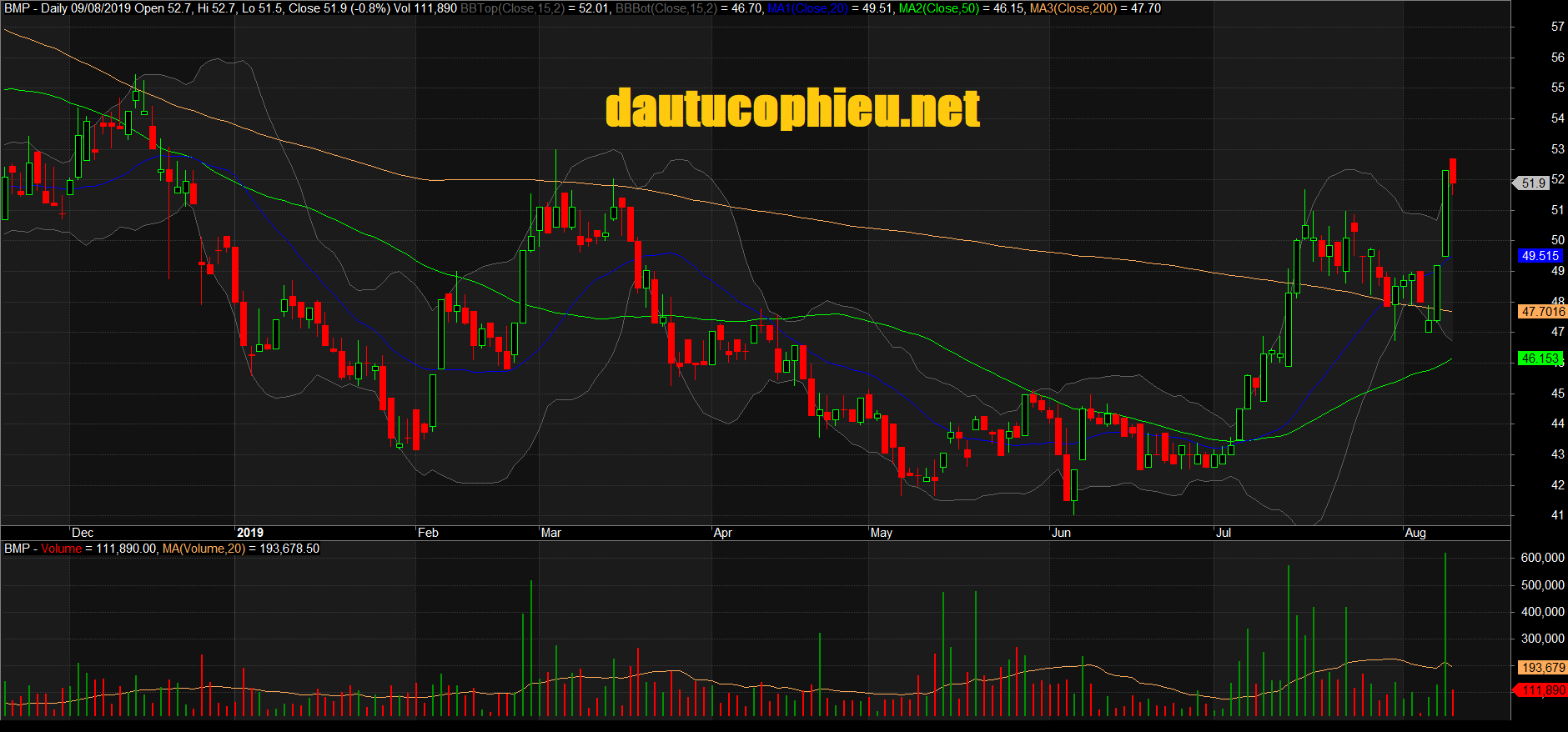Select the MA3(Close,200) indicator label
The image size is (1568, 732).
point(1073,8)
